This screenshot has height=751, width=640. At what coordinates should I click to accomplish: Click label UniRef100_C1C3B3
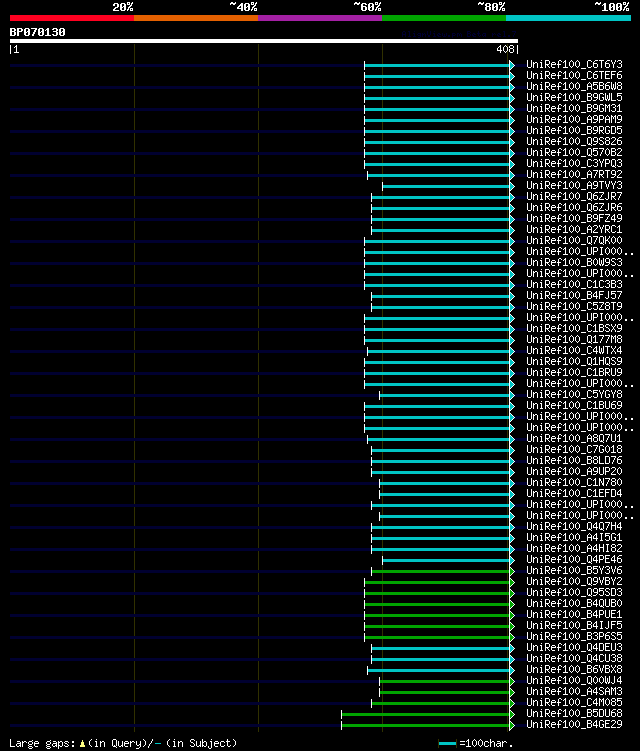pyautogui.click(x=574, y=284)
